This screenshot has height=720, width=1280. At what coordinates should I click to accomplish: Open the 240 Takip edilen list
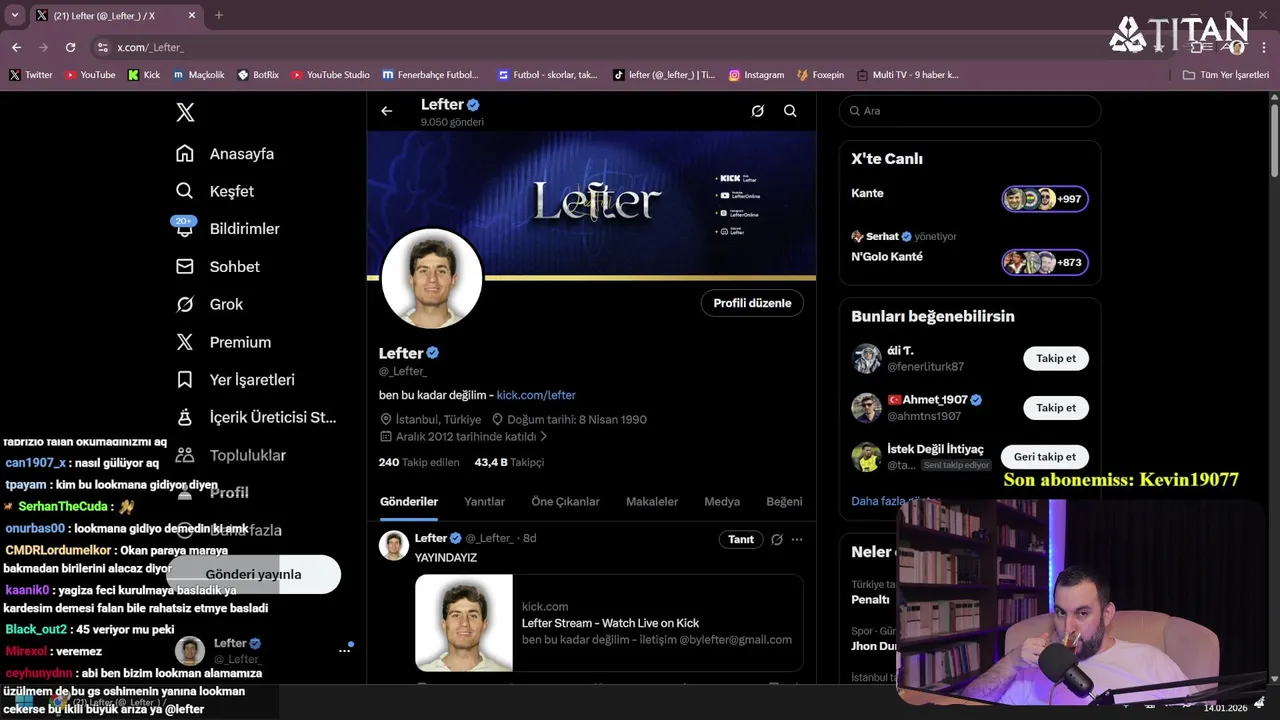(x=419, y=462)
